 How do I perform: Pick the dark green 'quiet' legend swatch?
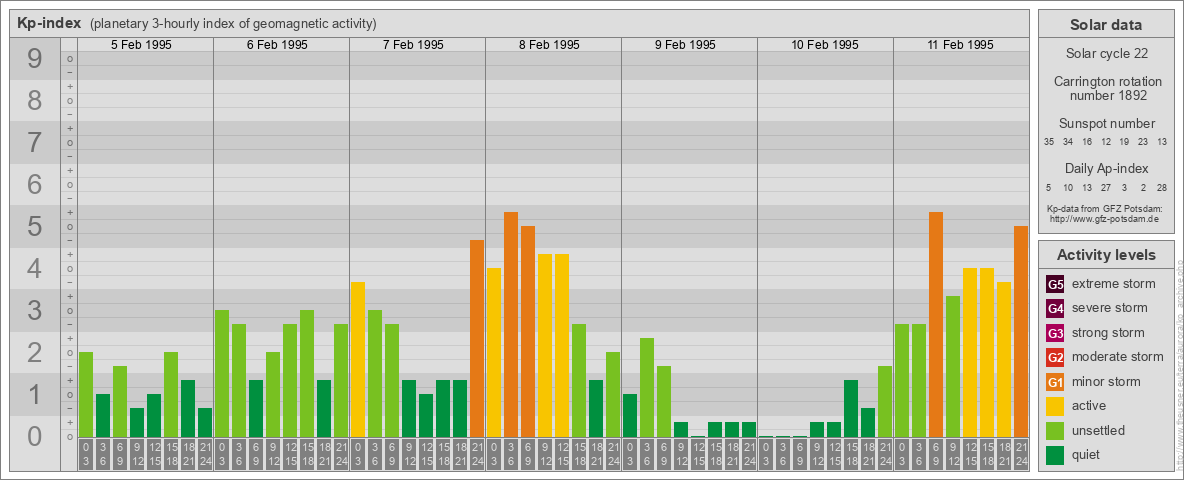pos(1055,454)
